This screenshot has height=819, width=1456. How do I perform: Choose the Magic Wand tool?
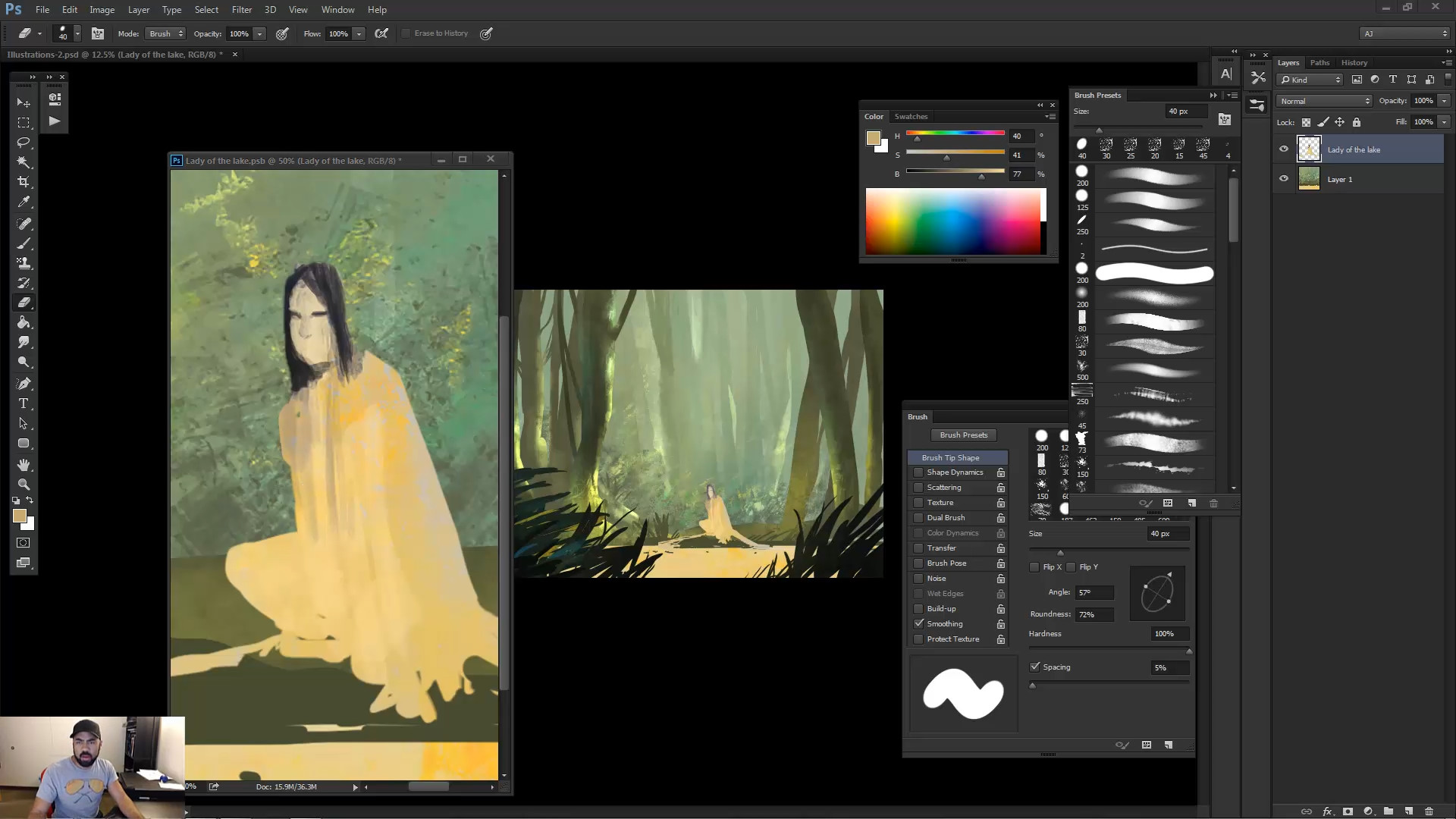pyautogui.click(x=24, y=162)
